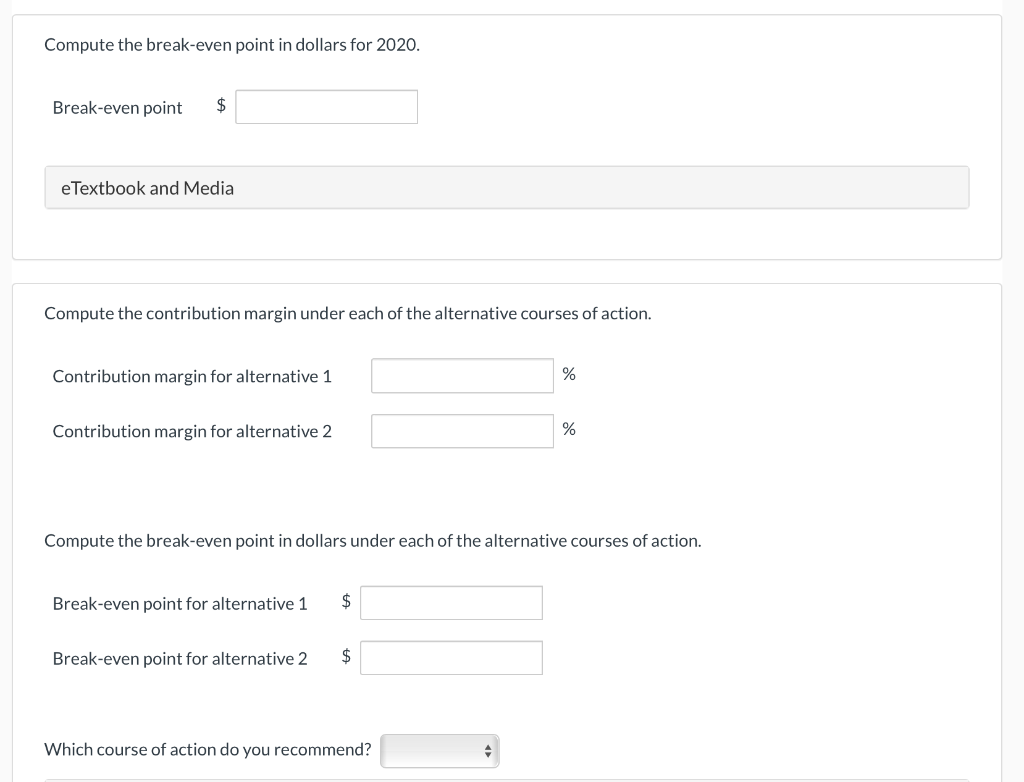1024x782 pixels.
Task: Focus the Contribution margin for alternative 2 field
Action: pos(462,431)
